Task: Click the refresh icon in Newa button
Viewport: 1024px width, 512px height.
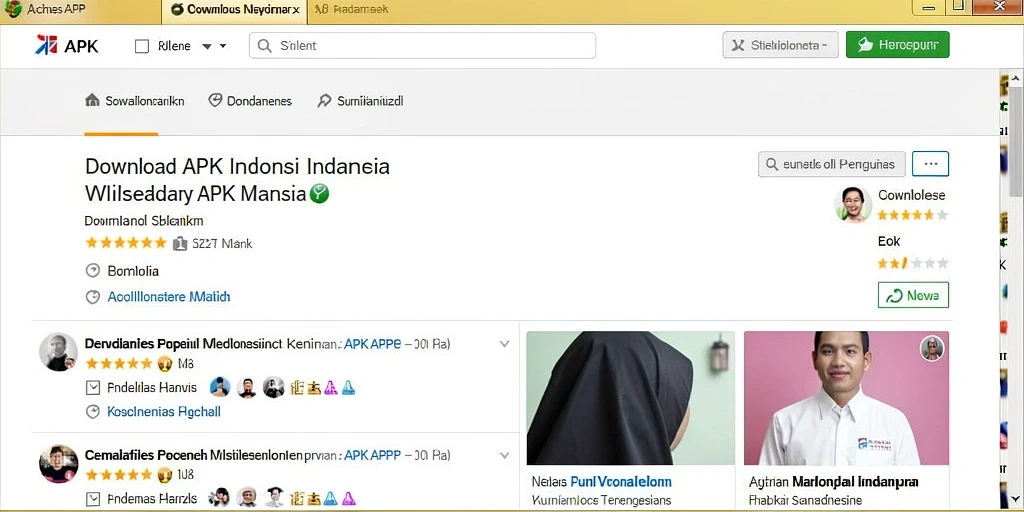Action: [x=893, y=296]
